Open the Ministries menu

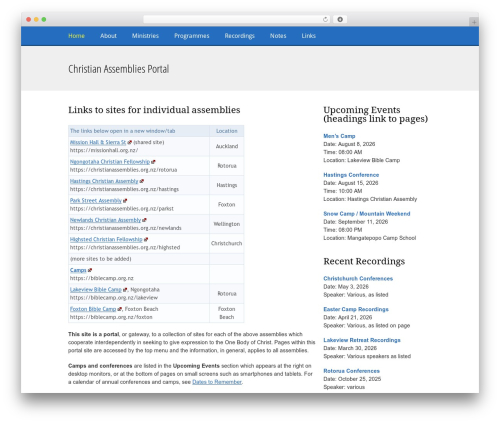pyautogui.click(x=145, y=36)
